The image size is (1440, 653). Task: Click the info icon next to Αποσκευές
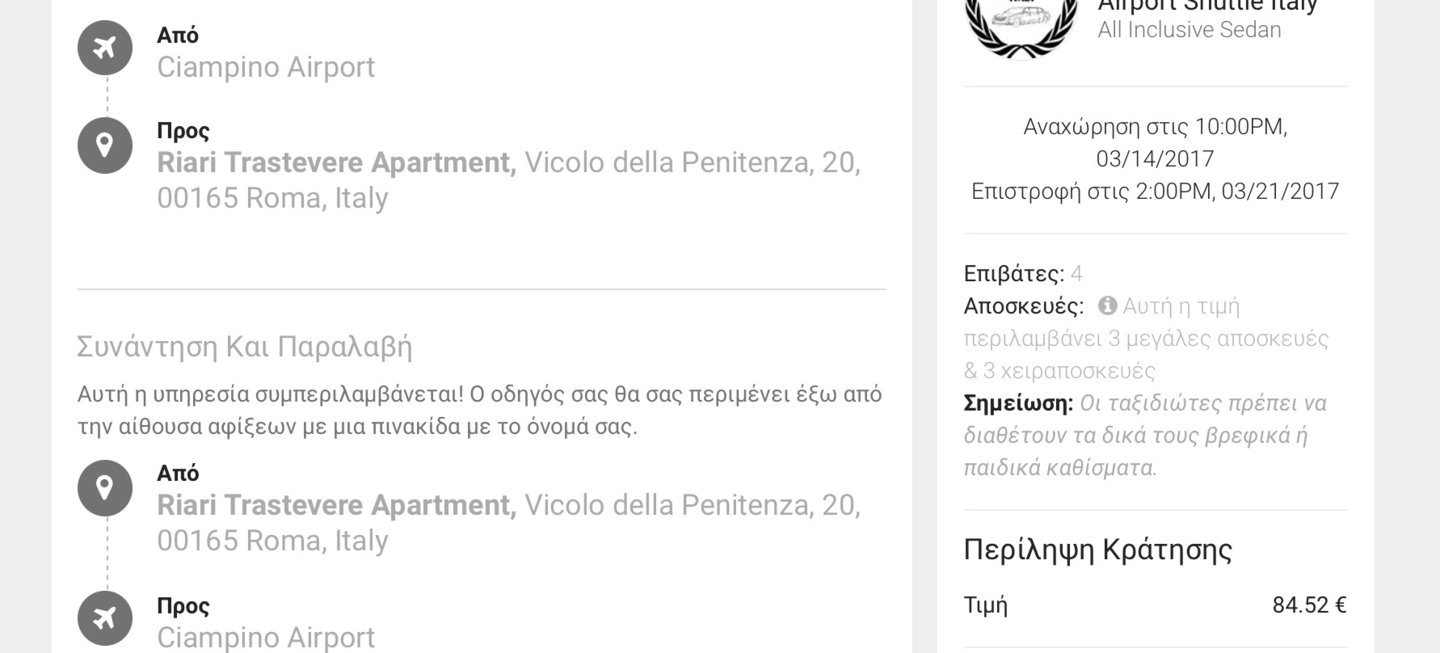[1107, 305]
